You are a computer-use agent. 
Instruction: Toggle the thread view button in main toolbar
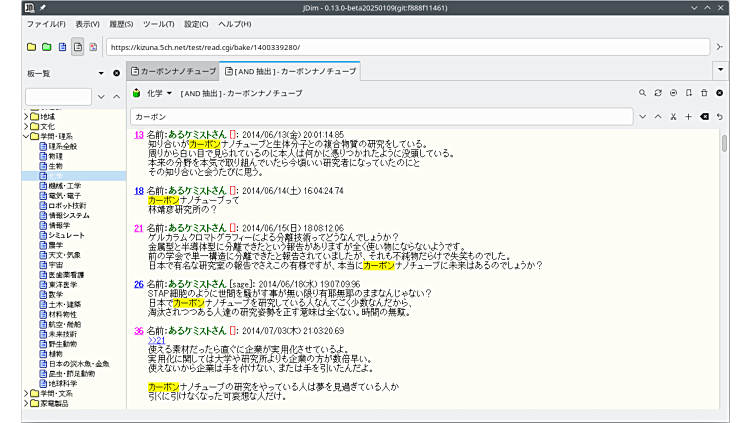point(77,47)
